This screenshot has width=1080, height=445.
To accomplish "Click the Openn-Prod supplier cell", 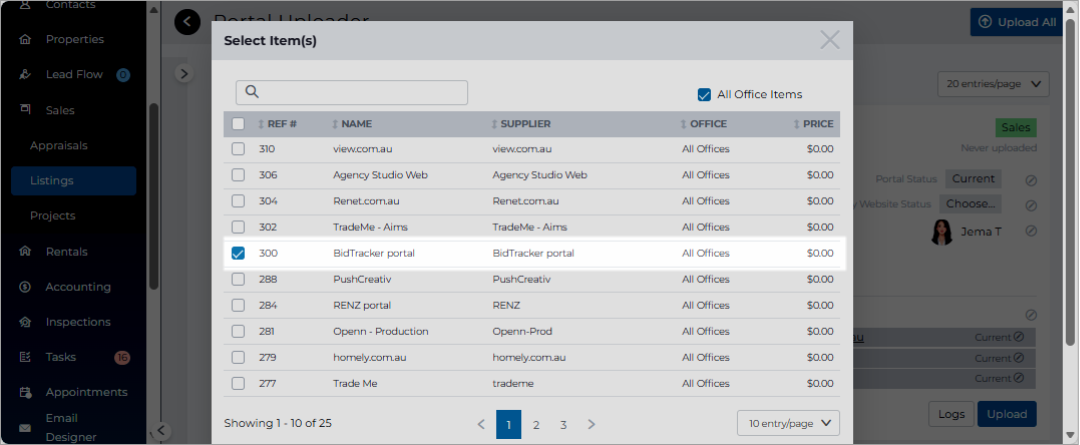I will click(521, 331).
